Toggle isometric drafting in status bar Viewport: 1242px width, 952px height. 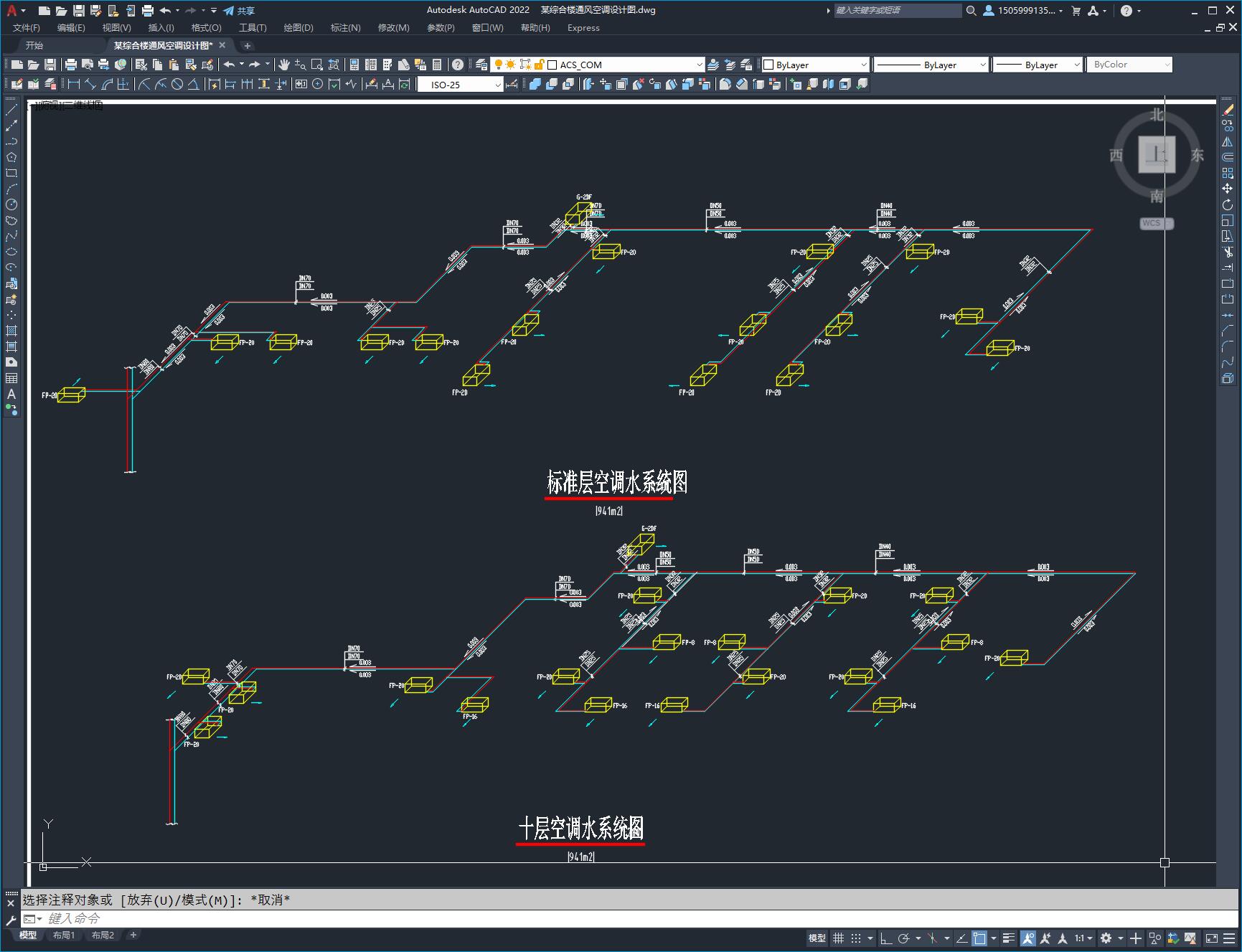(933, 938)
